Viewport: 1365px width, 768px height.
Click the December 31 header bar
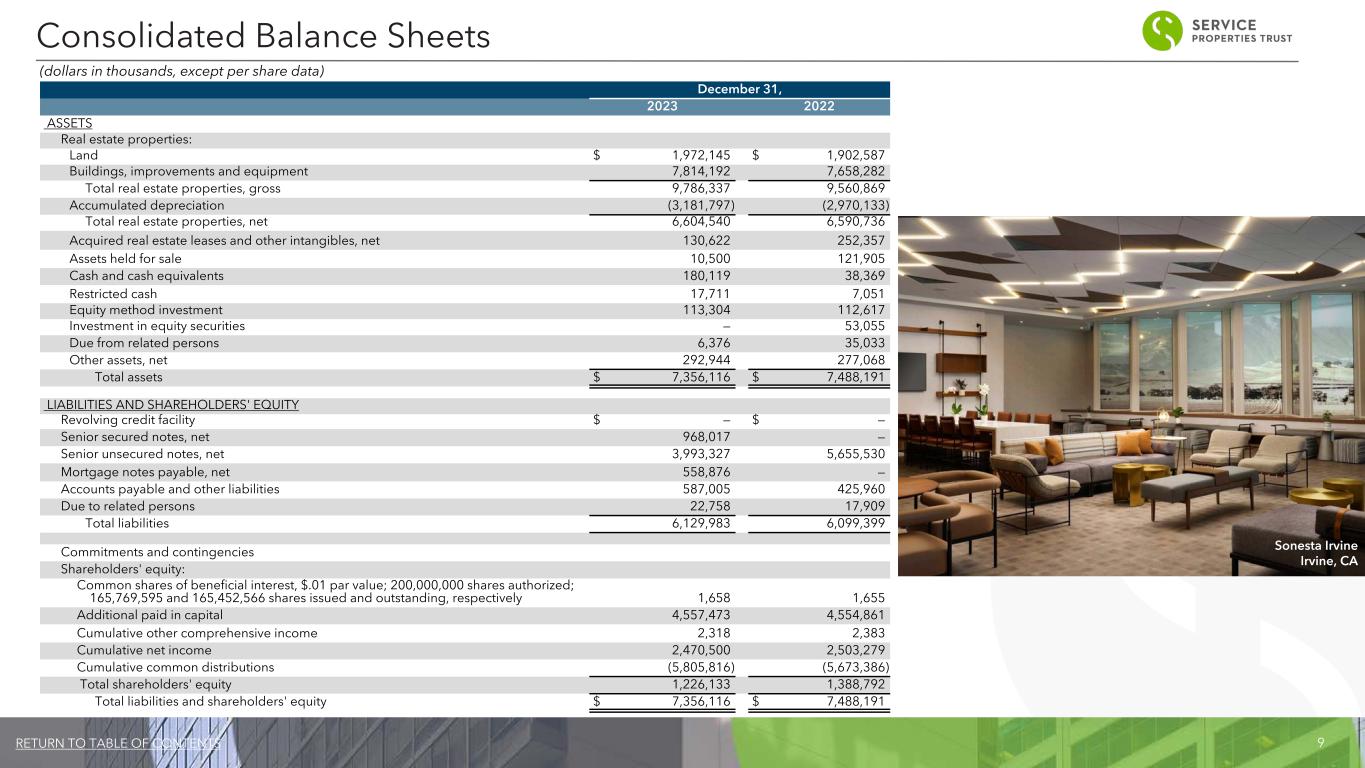click(739, 89)
